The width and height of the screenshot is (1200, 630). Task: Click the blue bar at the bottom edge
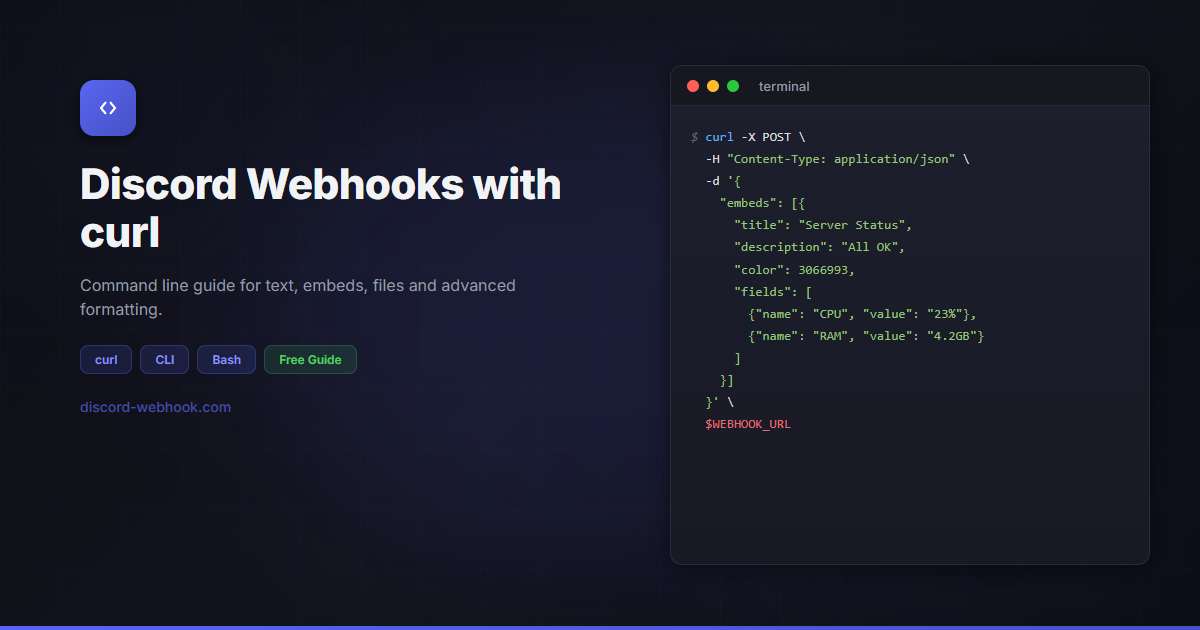click(600, 627)
